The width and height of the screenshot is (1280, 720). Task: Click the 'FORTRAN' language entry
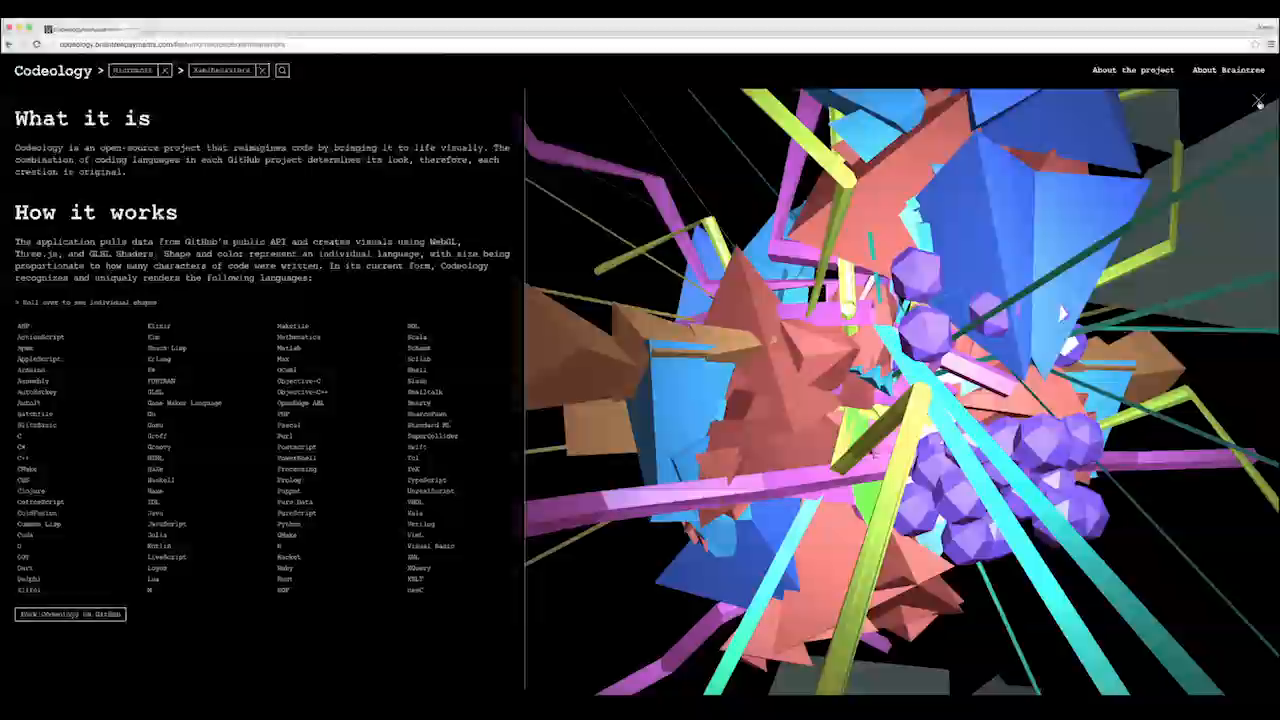click(x=161, y=381)
